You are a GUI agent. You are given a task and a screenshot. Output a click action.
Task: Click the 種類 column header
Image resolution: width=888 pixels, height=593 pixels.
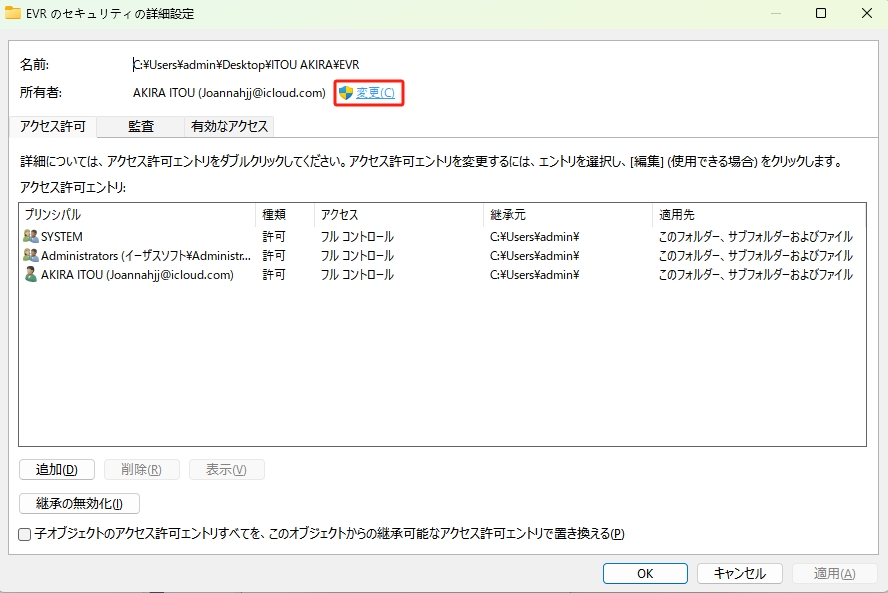[284, 215]
